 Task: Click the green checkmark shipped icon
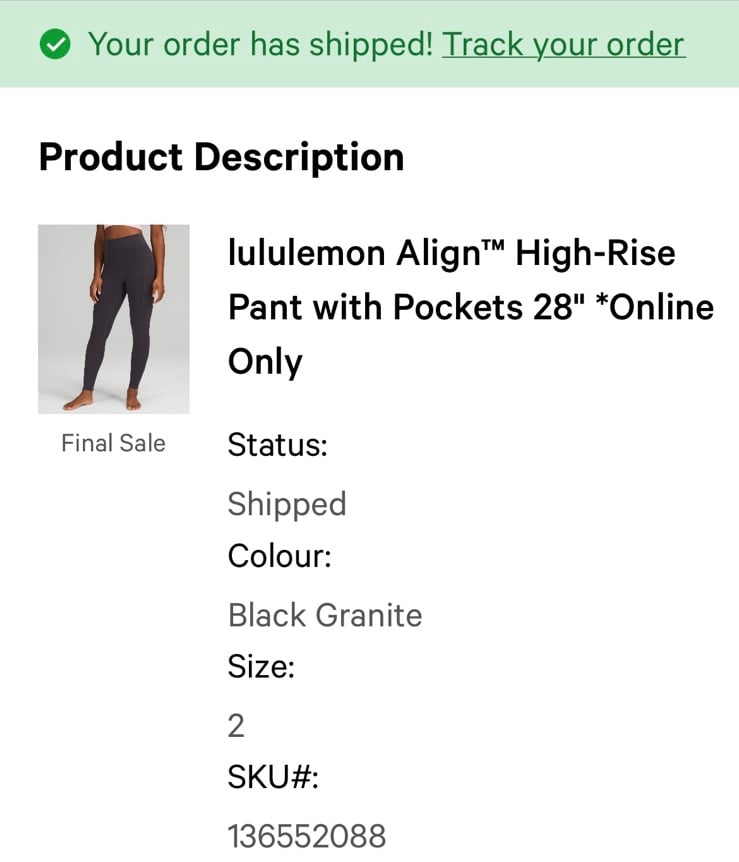coord(54,45)
